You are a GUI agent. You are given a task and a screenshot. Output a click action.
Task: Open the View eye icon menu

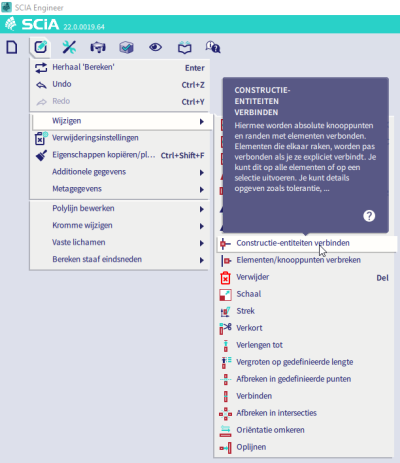[x=155, y=47]
